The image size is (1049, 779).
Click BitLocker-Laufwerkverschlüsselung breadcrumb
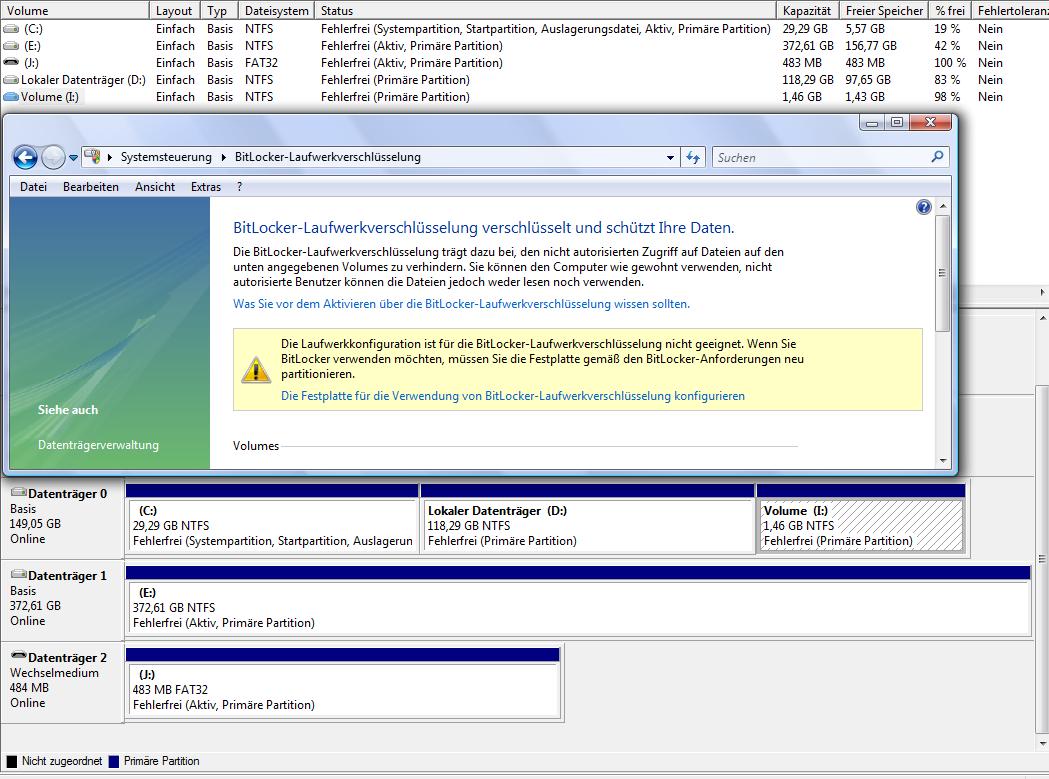[328, 157]
